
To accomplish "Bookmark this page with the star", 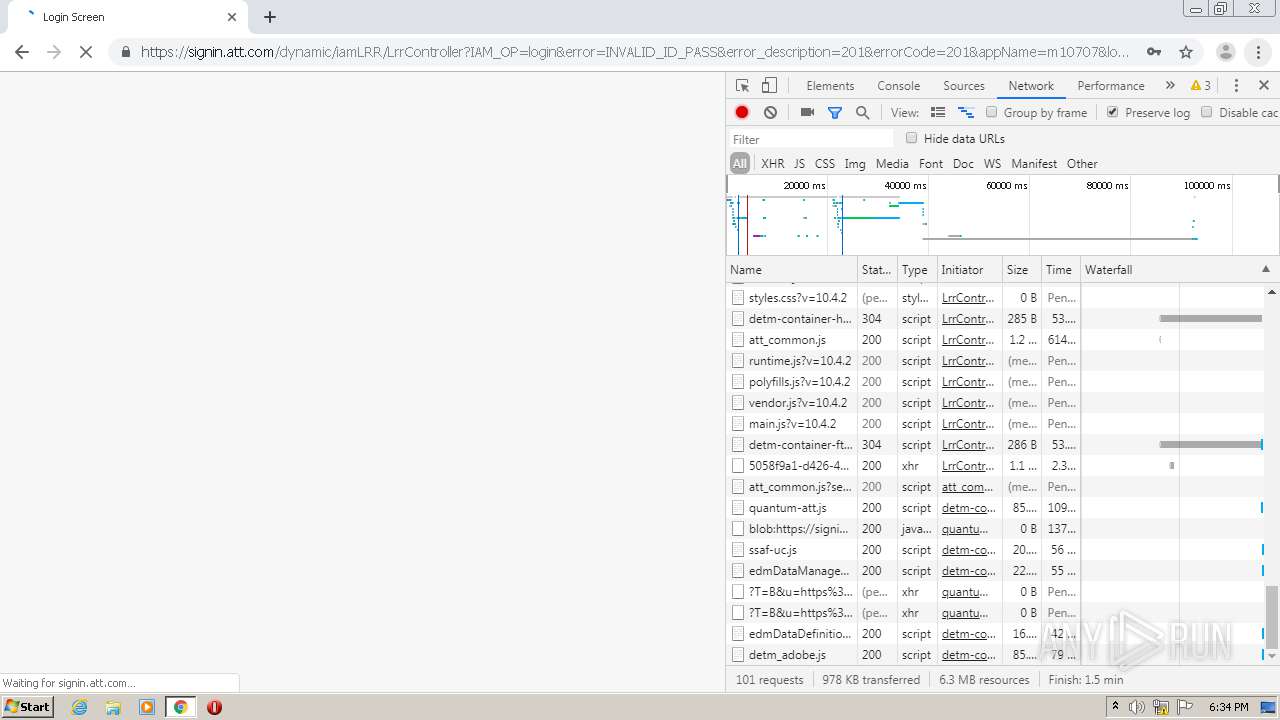I will pyautogui.click(x=1186, y=52).
